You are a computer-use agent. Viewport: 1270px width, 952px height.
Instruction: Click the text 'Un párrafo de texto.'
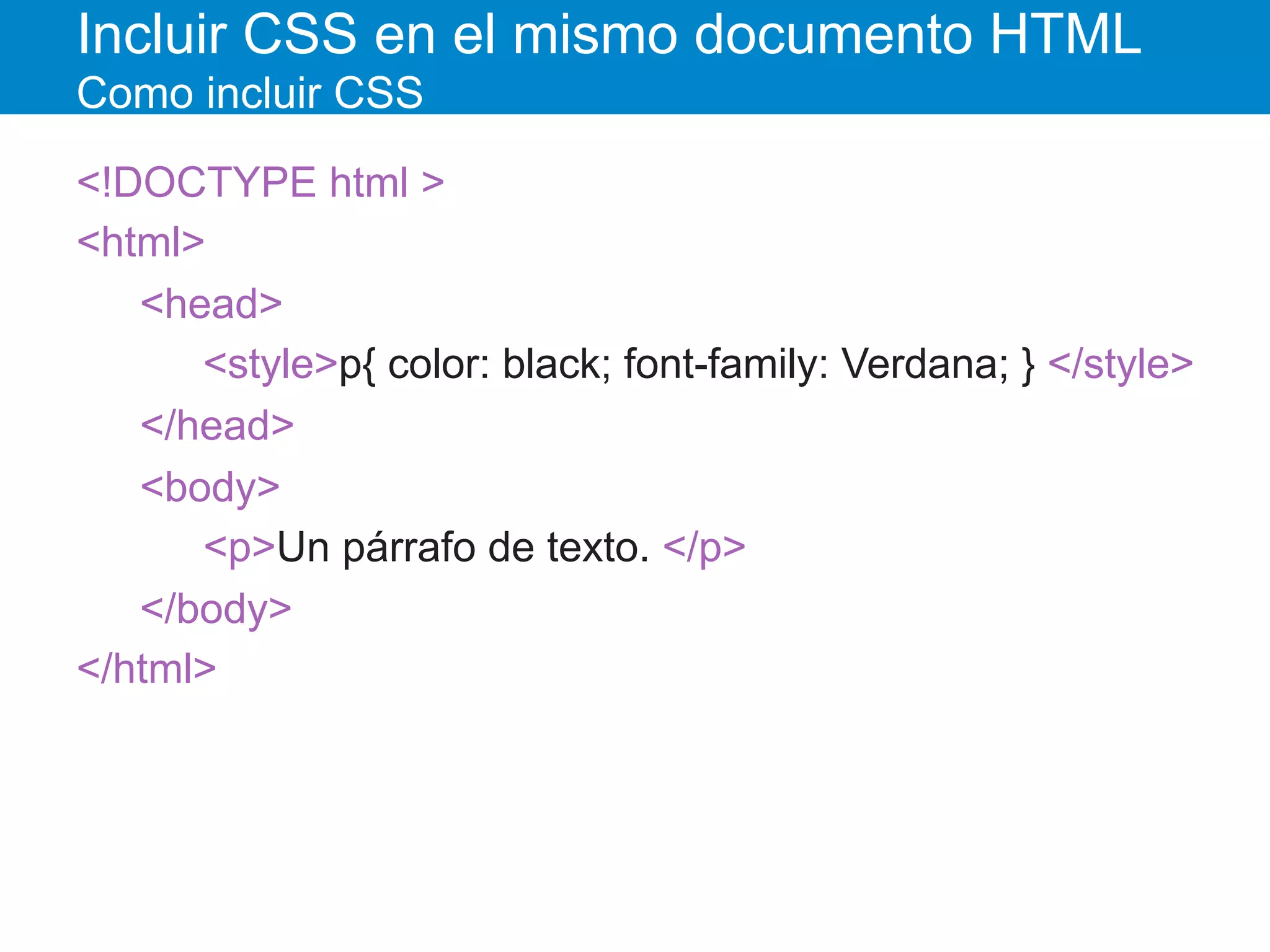click(463, 548)
